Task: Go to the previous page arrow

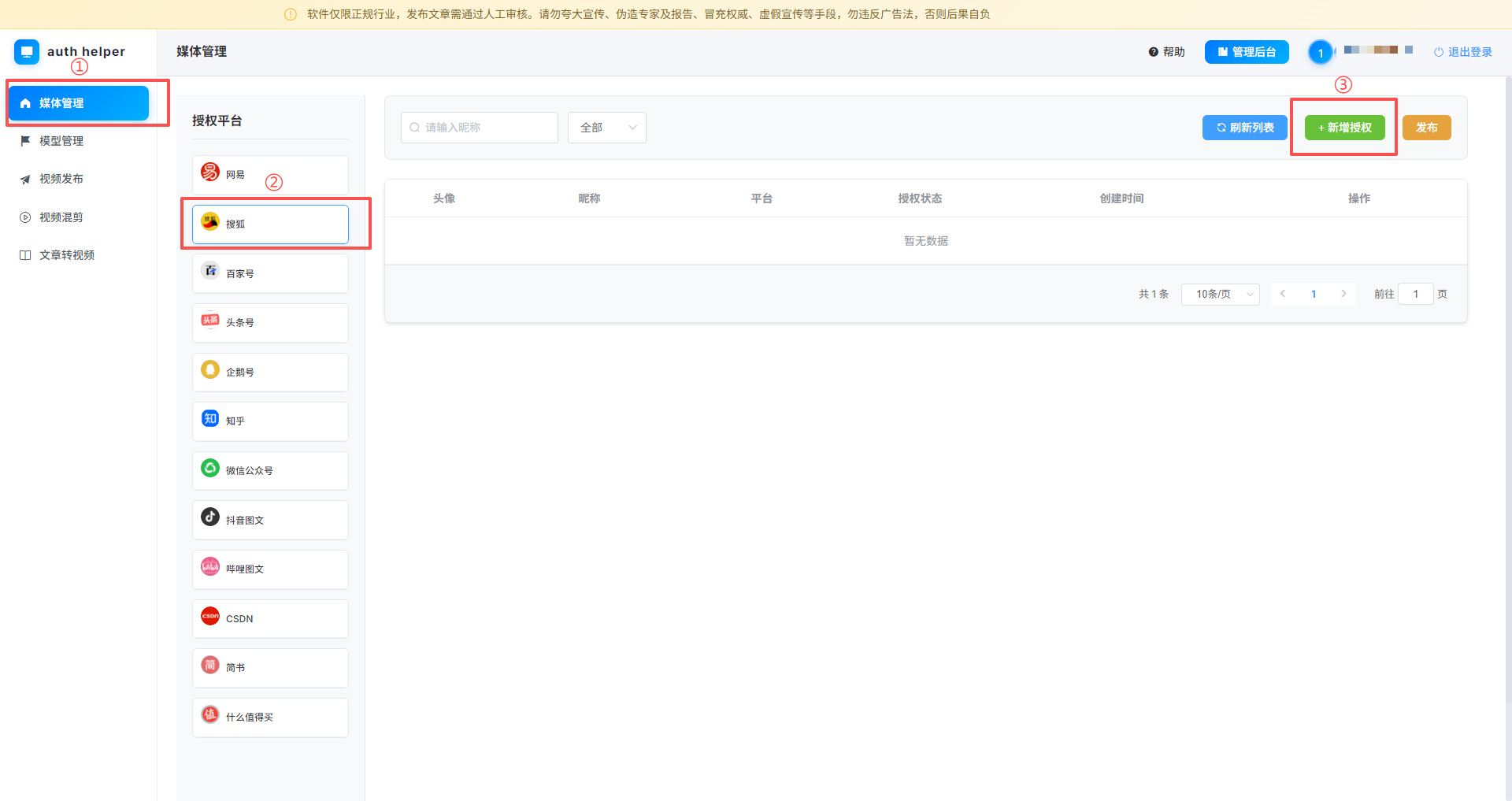Action: point(1283,294)
